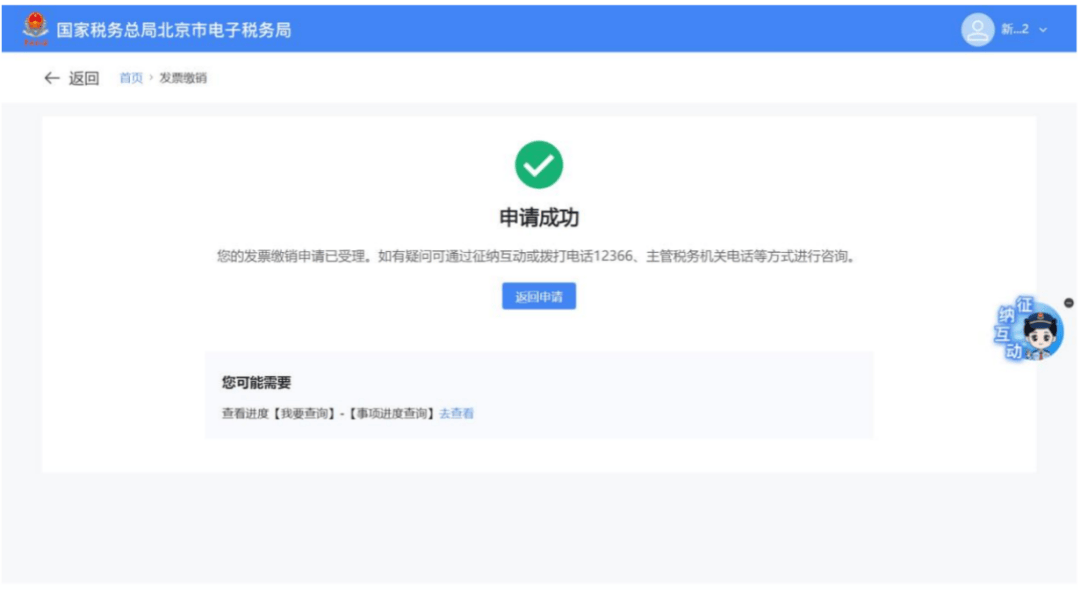Click the 国家税务总局北京市电子税务局 title
The height and width of the screenshot is (591, 1080).
coord(174,30)
